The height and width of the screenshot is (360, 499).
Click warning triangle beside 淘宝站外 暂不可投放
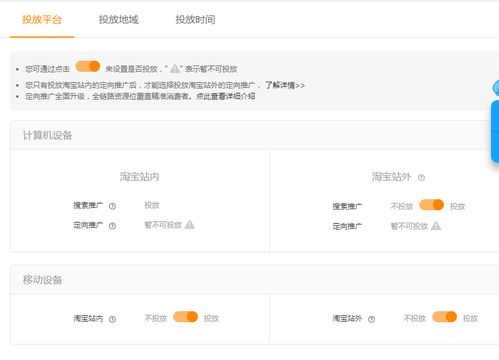[x=436, y=226]
